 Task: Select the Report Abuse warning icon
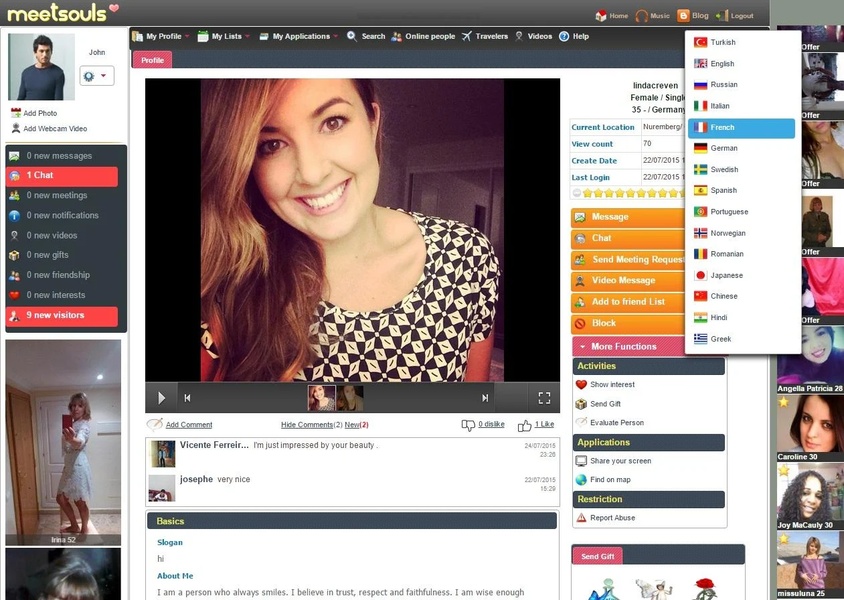[581, 518]
